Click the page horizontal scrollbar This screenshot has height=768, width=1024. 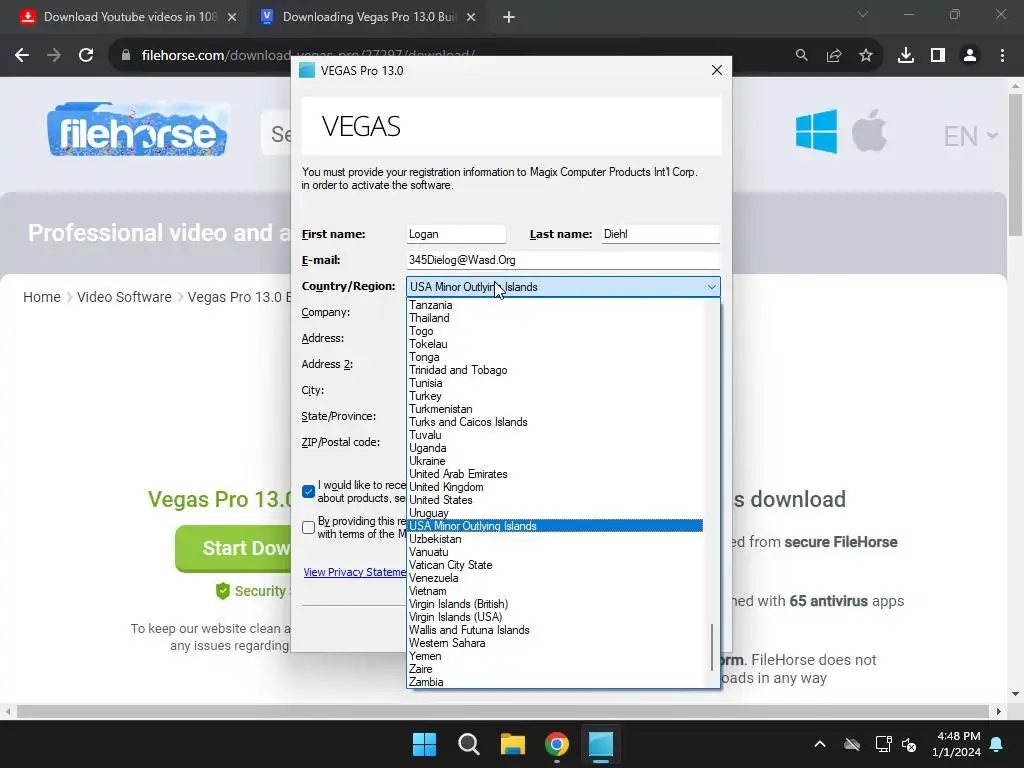[x=503, y=711]
